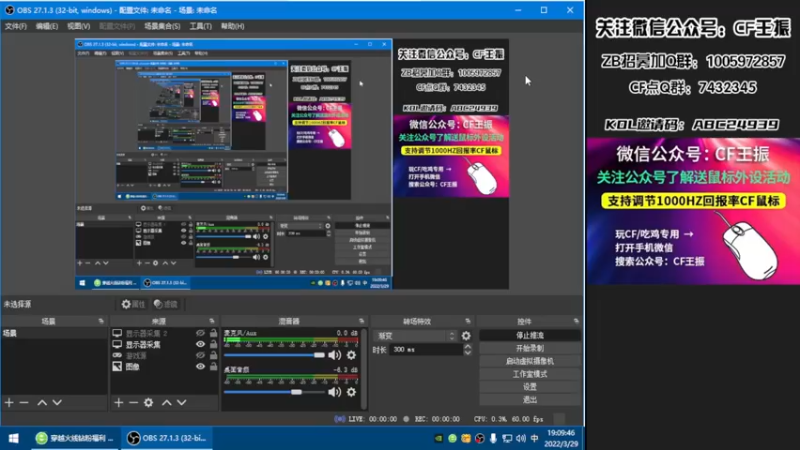Open the 视图(V) menu

tap(78, 26)
